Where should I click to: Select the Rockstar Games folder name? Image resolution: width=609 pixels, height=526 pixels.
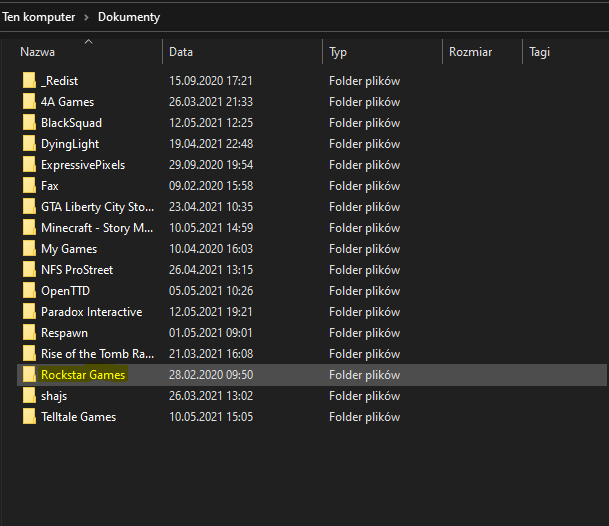pos(83,375)
